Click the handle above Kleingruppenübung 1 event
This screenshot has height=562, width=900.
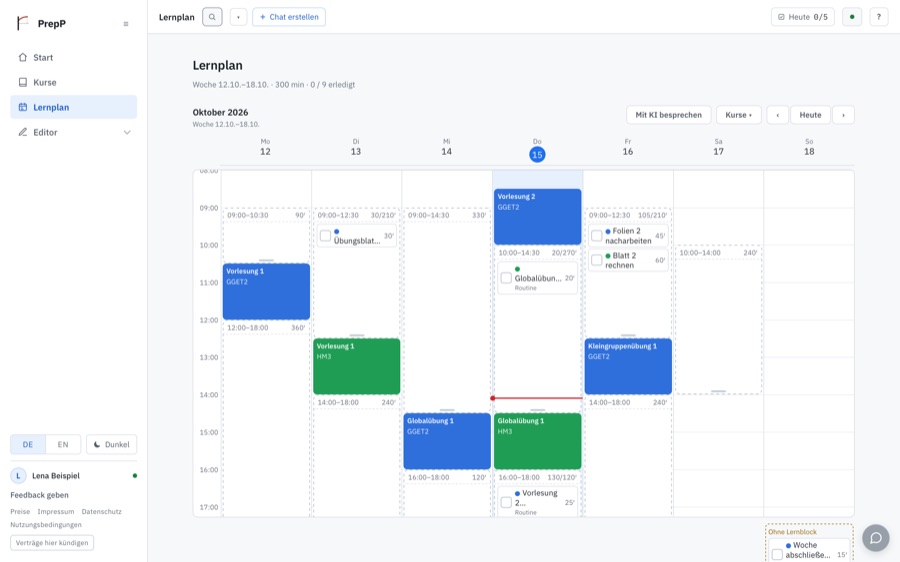click(628, 335)
